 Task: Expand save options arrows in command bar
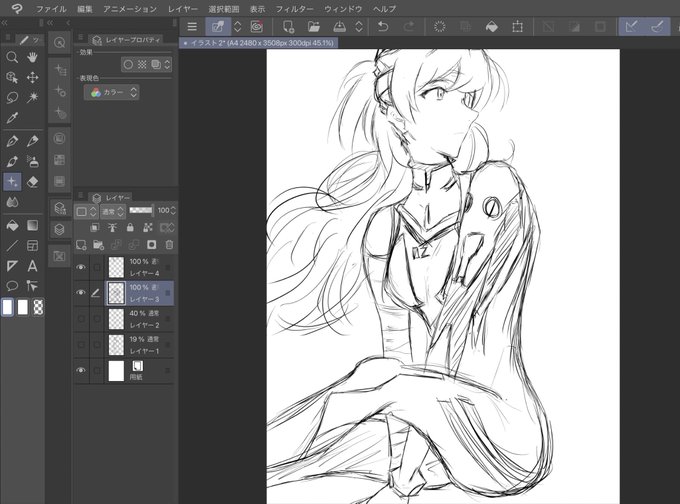click(x=359, y=27)
